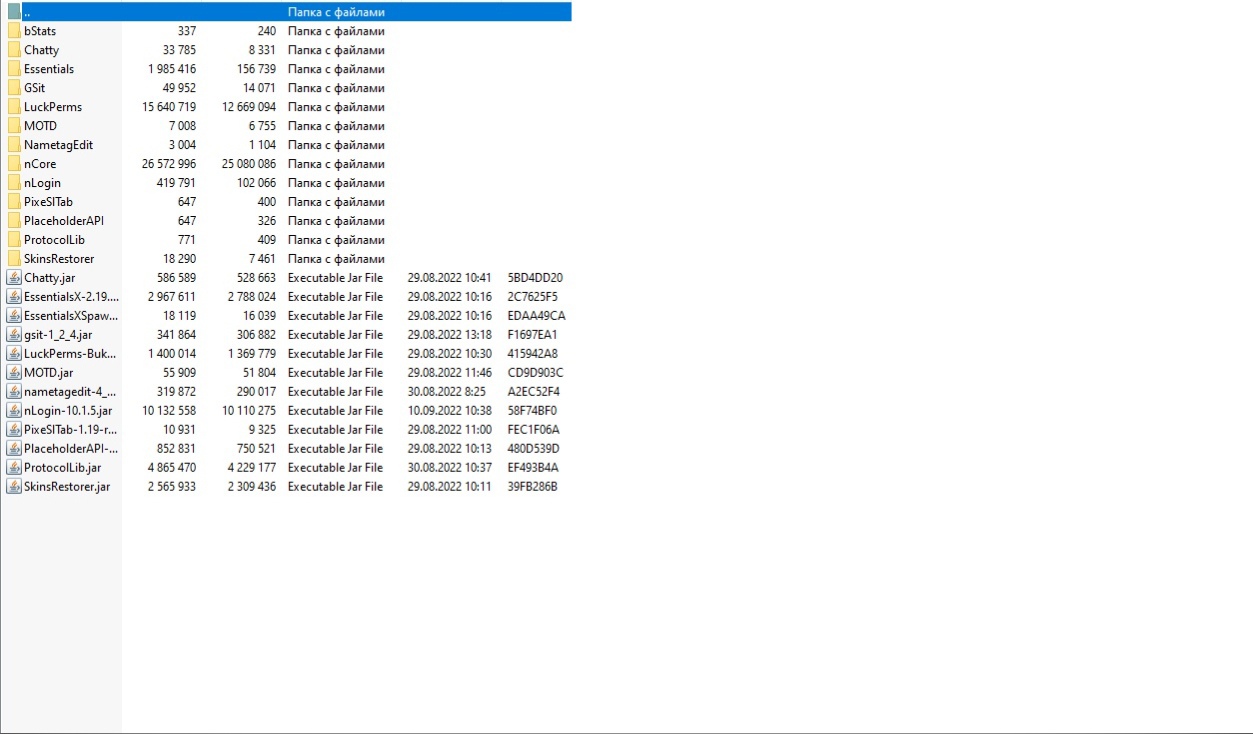This screenshot has height=734, width=1253.
Task: Click the SkinsRestorer folder icon
Action: 14,259
